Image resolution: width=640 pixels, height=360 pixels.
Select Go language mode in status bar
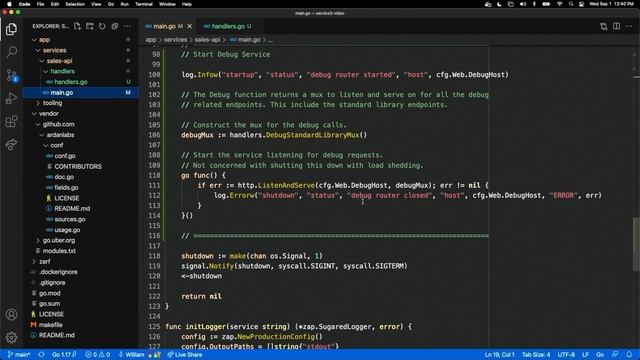[600, 355]
